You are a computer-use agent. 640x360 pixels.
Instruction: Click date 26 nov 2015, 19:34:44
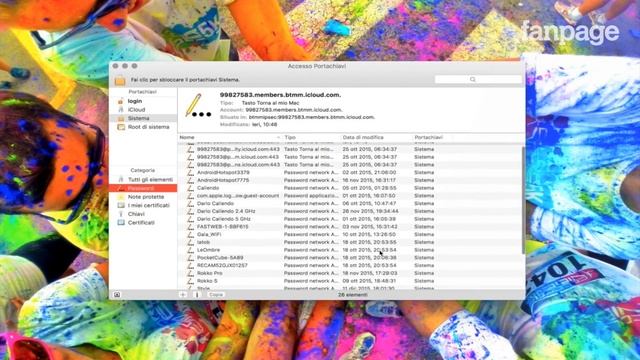(370, 211)
